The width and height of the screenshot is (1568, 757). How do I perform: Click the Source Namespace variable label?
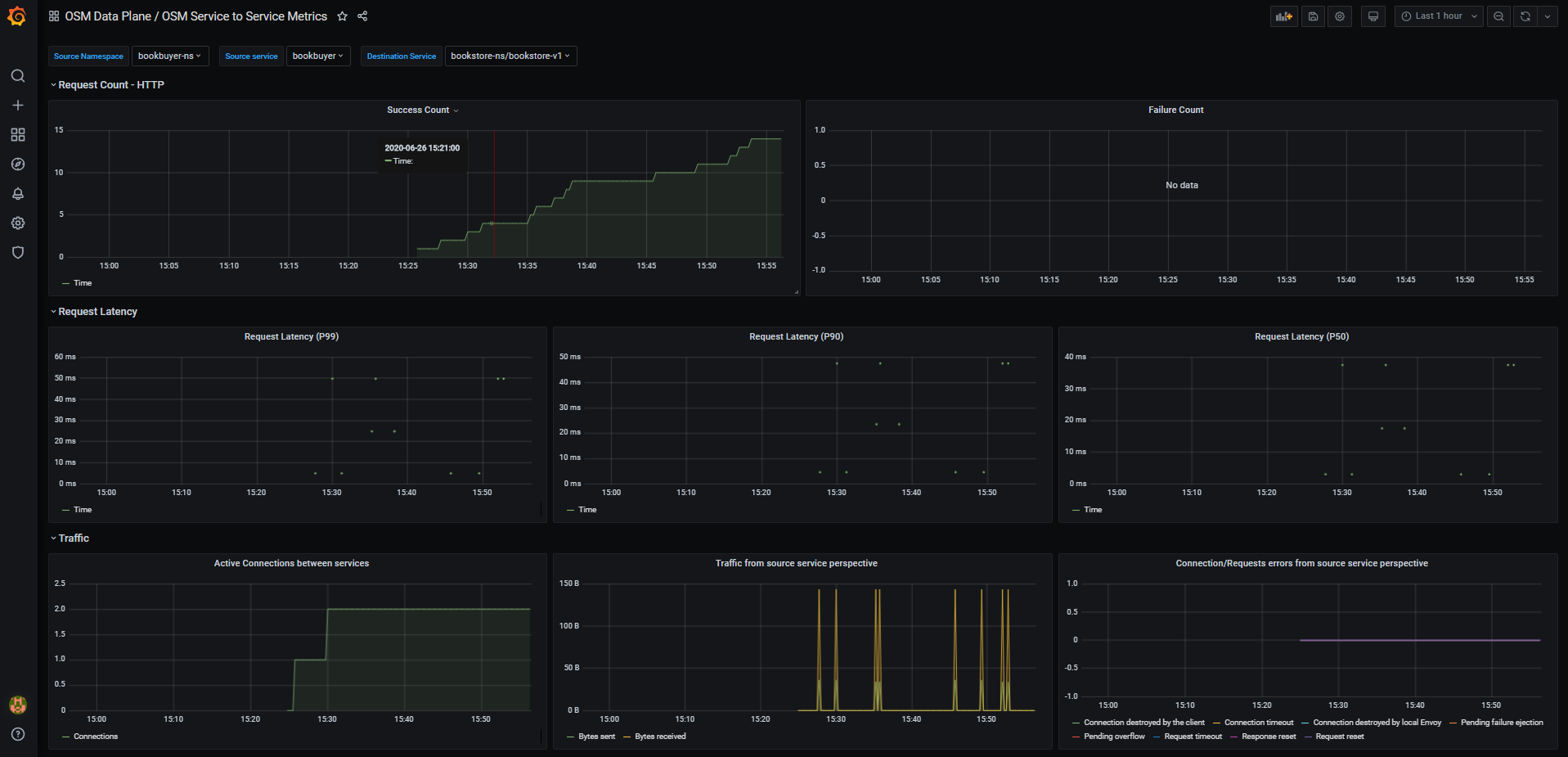(x=88, y=56)
